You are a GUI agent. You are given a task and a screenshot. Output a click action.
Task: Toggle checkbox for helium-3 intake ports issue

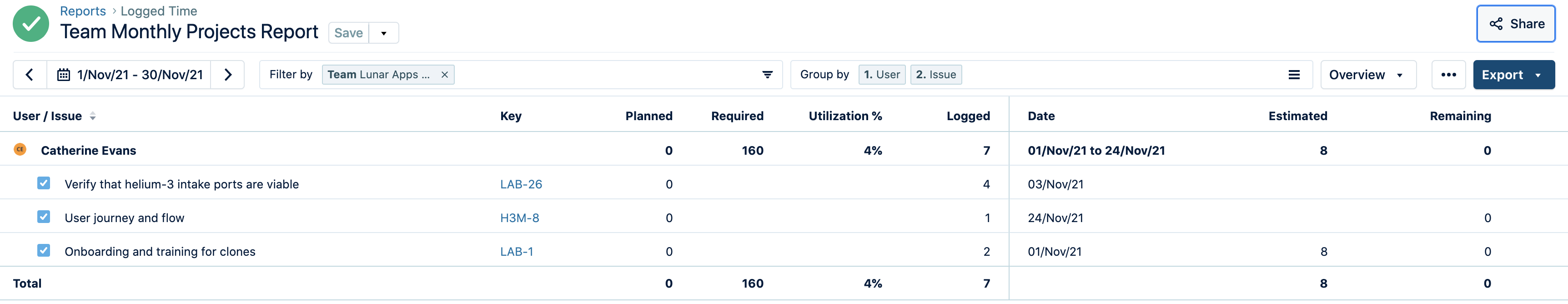[44, 183]
